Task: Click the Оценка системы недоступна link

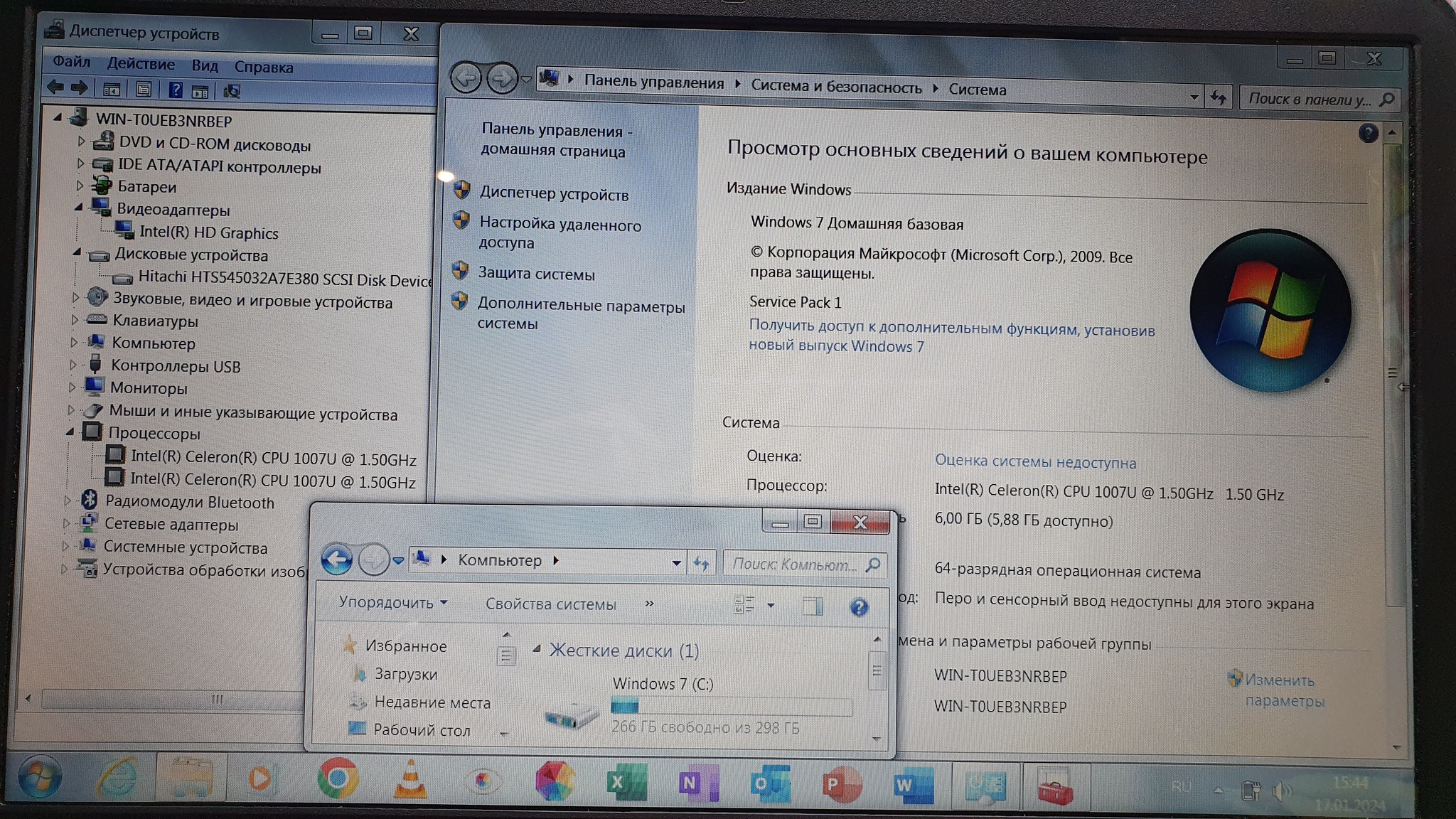Action: click(x=1035, y=461)
